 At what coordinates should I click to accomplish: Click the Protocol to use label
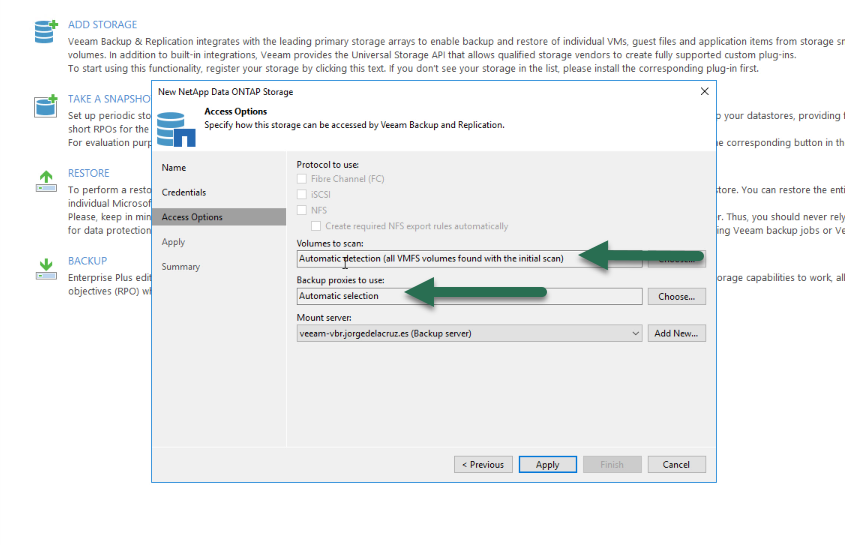328,165
